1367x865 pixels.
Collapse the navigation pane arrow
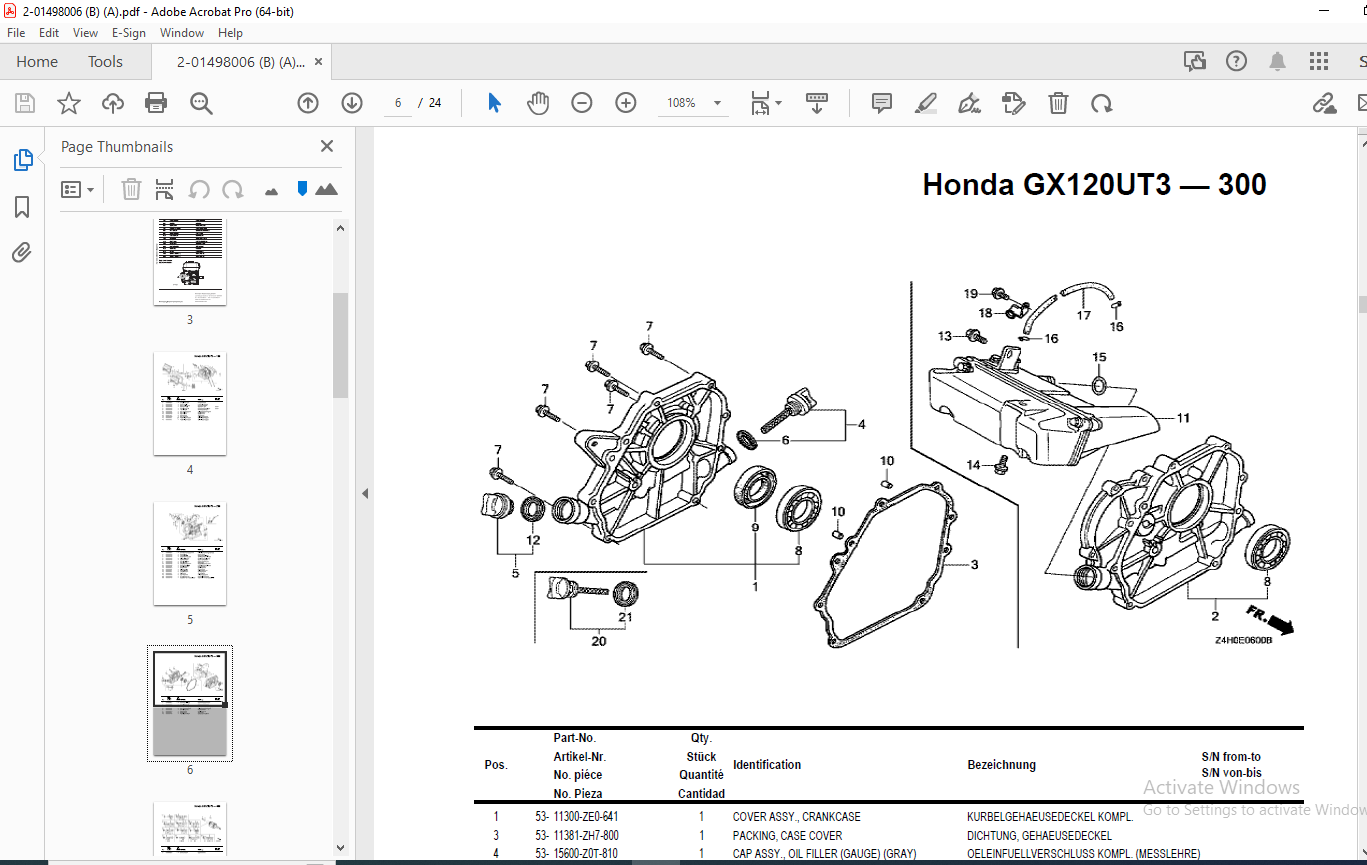coord(365,493)
